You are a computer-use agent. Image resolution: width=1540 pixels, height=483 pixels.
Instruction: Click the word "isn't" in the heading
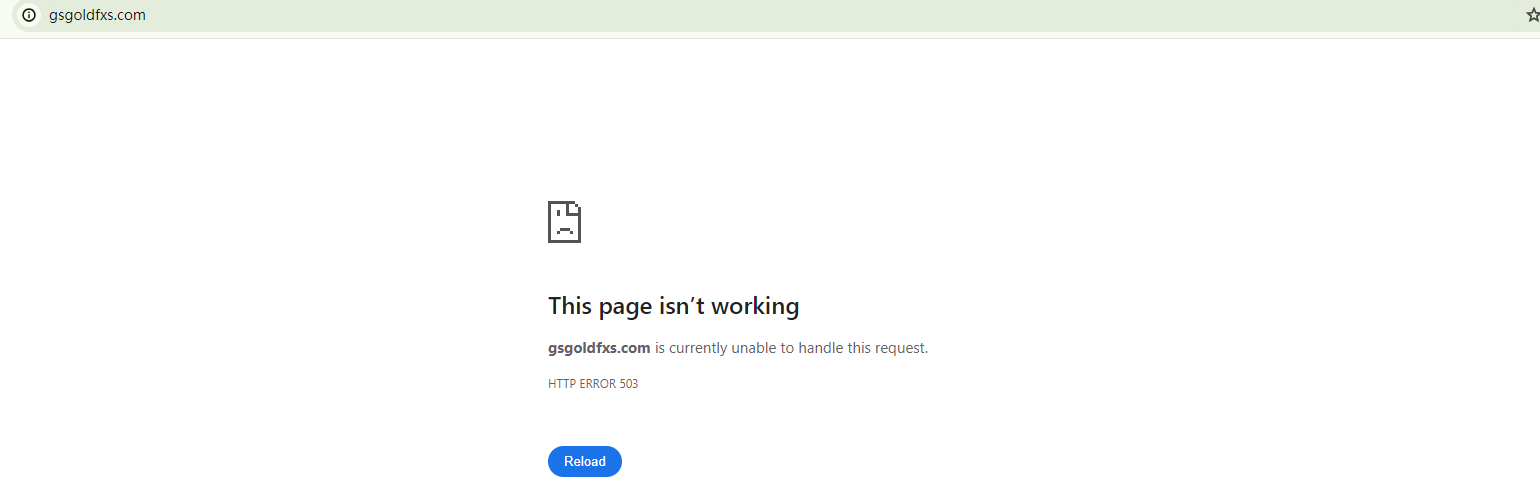point(679,306)
